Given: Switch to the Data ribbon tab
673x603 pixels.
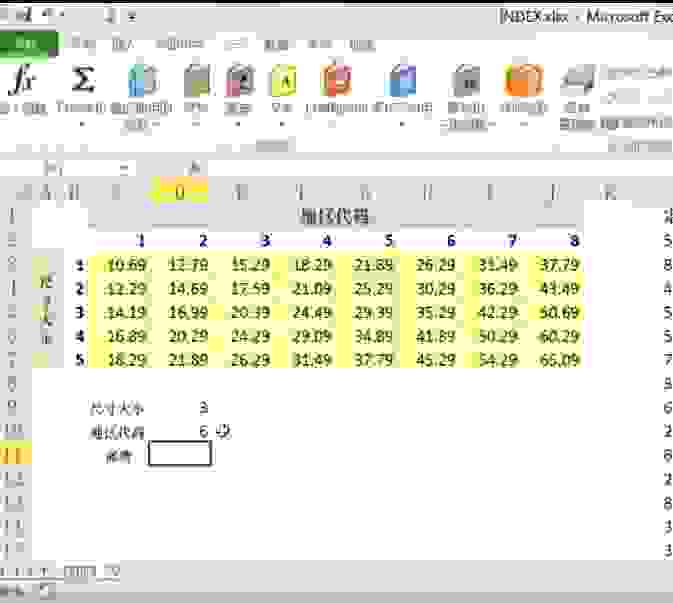Looking at the screenshot, I should (x=274, y=44).
